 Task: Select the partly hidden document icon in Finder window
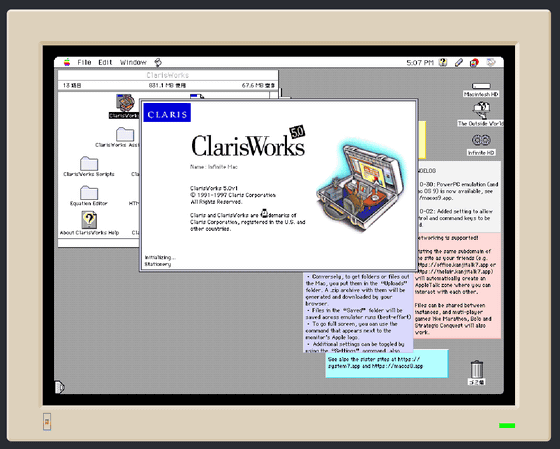(x=197, y=97)
